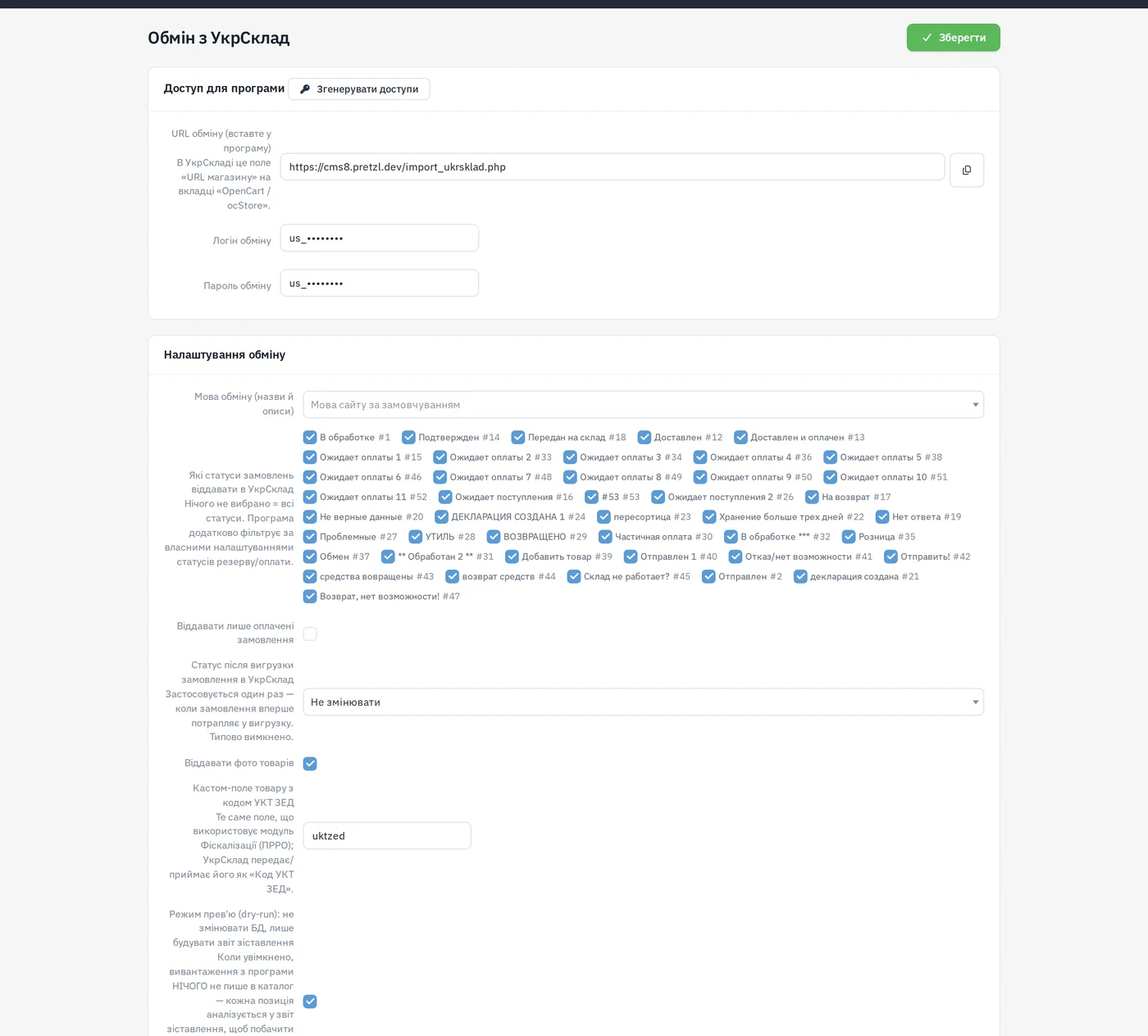This screenshot has width=1148, height=1036.
Task: Uncheck status Передан на склад #18
Action: [518, 438]
